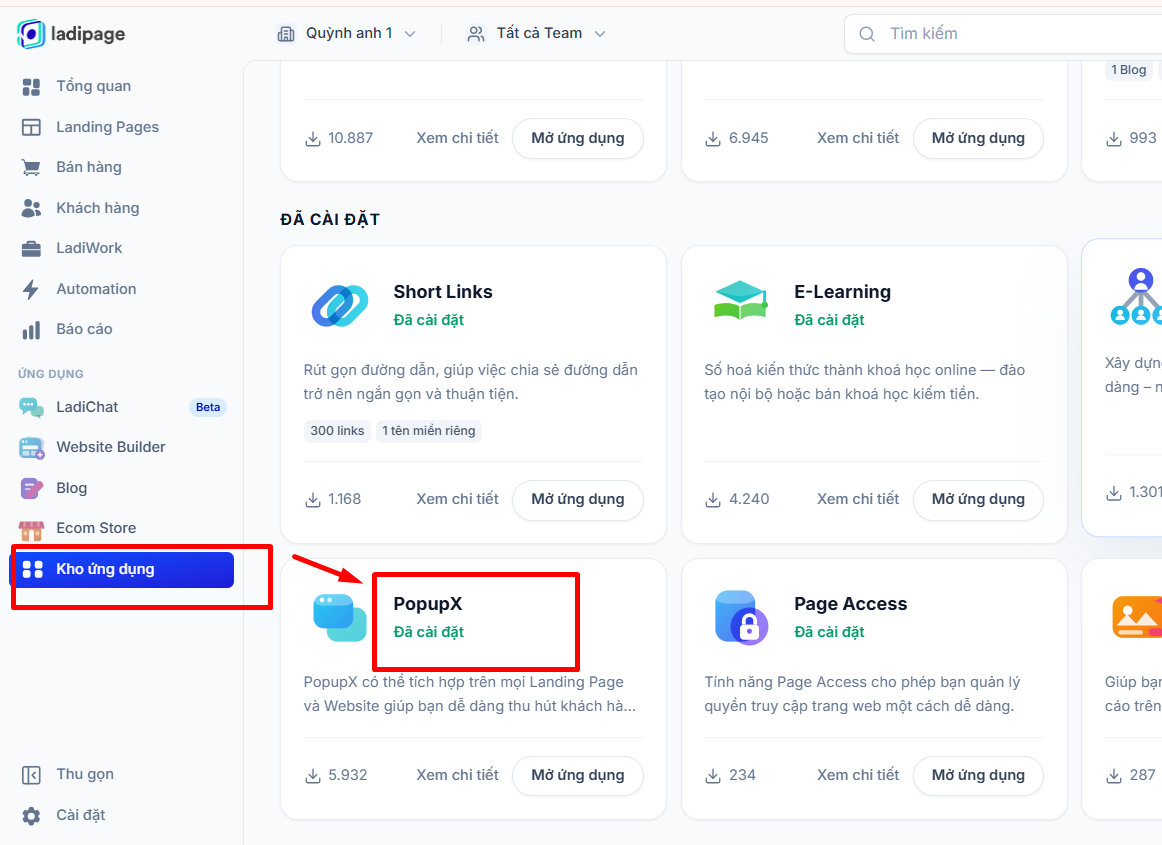
Task: Open Xem chi tiết for E-Learning
Action: pos(858,500)
